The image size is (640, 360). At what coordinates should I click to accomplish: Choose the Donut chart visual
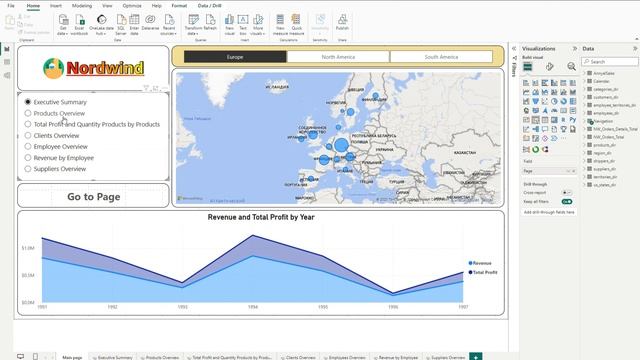563,101
